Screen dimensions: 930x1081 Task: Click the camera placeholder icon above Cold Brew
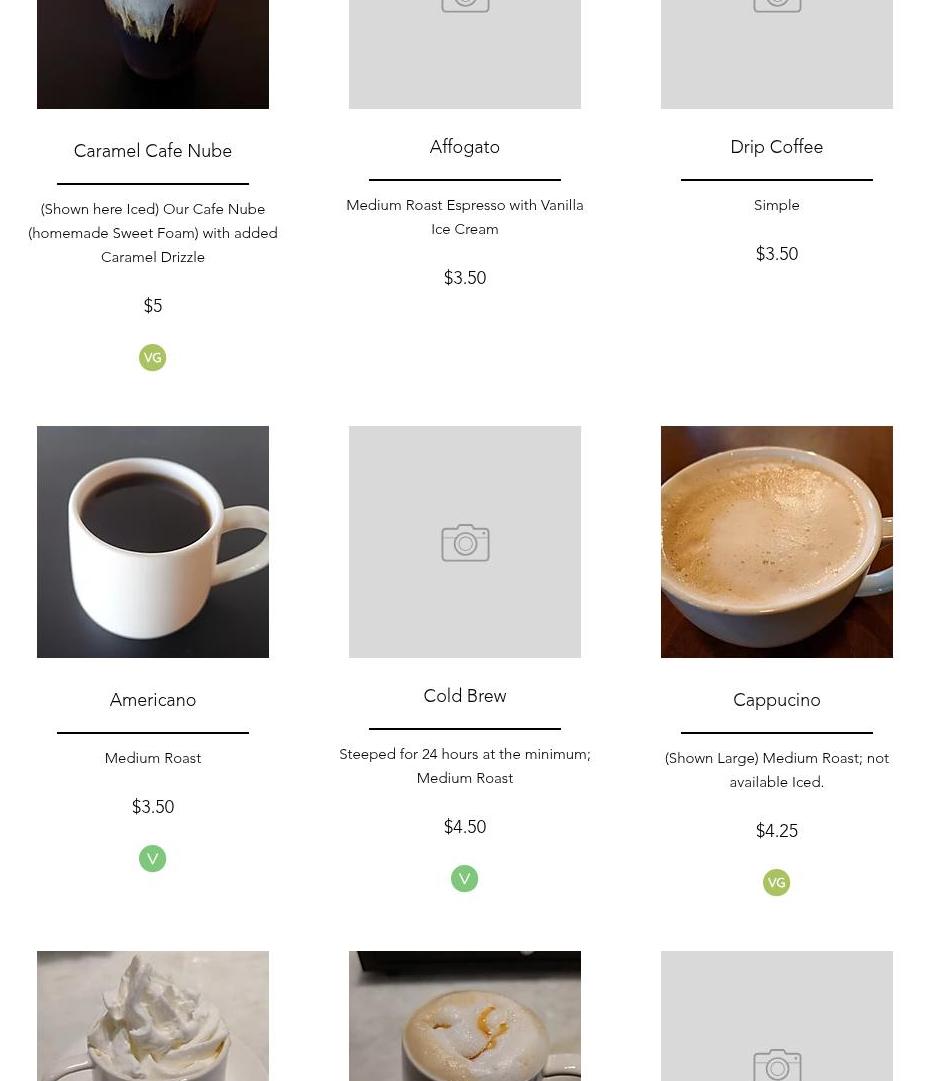point(465,543)
